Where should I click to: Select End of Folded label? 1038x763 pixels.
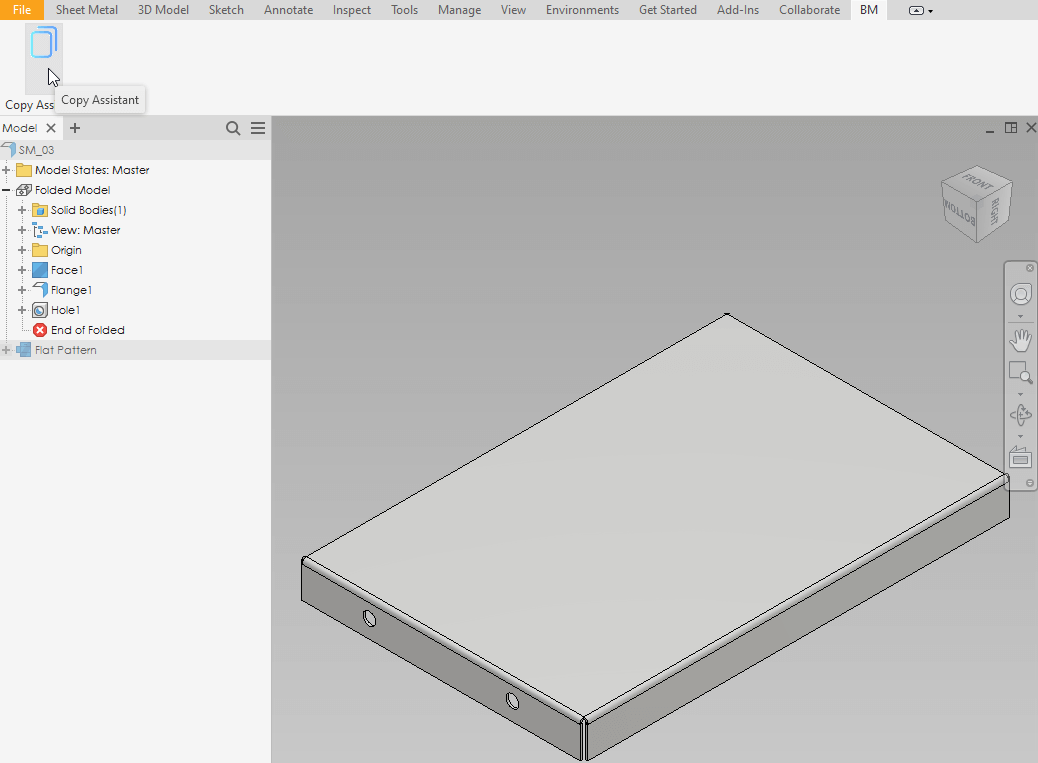click(x=87, y=330)
